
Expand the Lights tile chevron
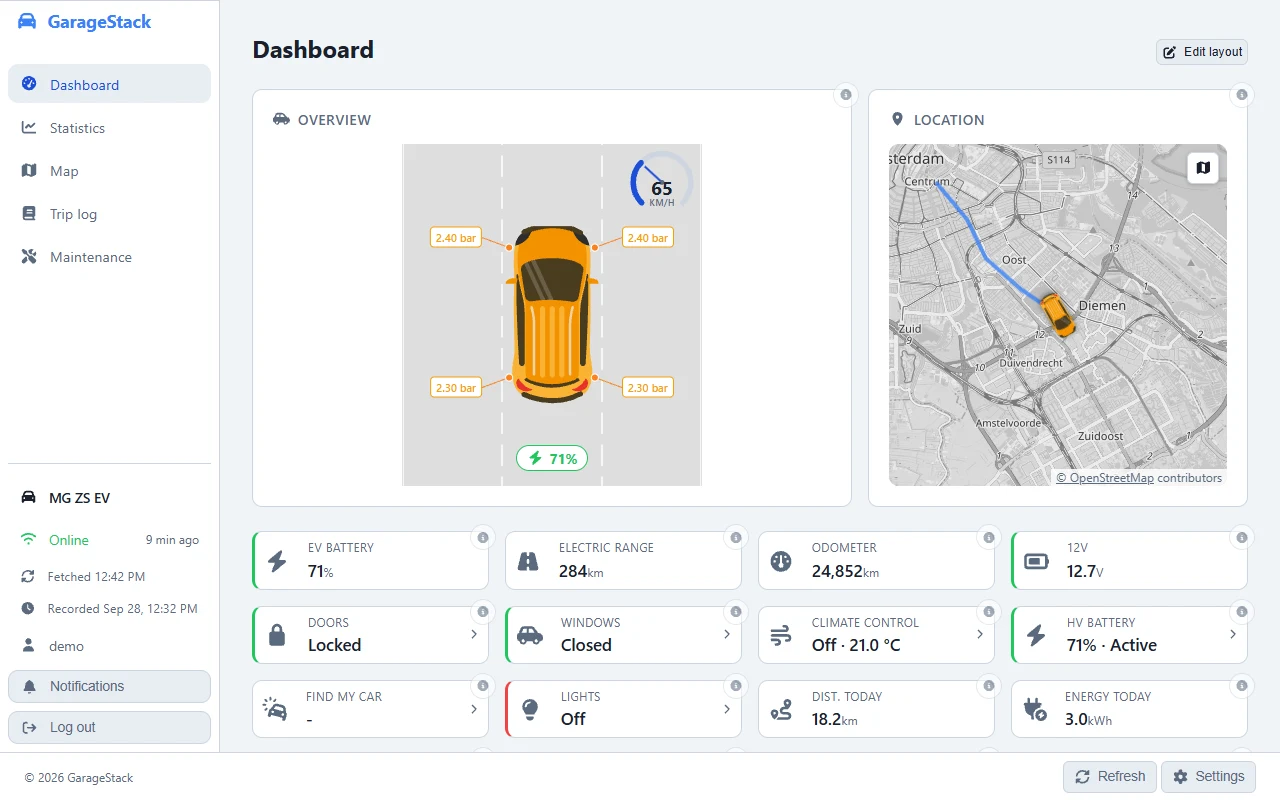727,709
